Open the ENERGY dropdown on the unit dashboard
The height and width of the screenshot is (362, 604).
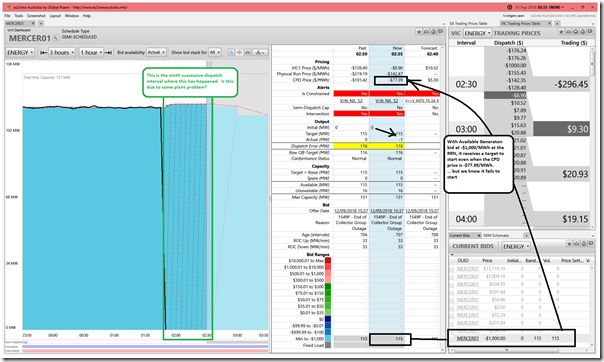coord(20,52)
